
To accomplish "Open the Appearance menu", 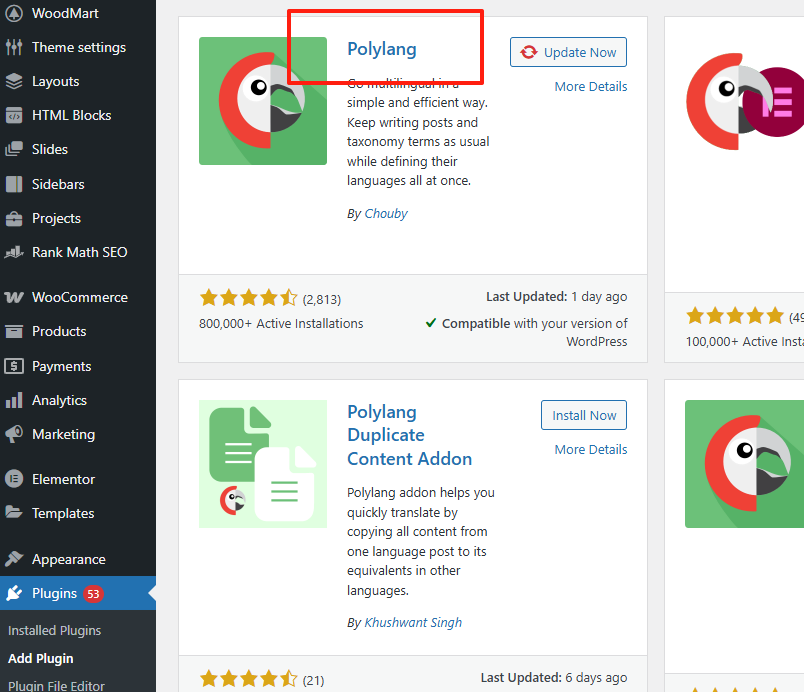I will pyautogui.click(x=68, y=559).
